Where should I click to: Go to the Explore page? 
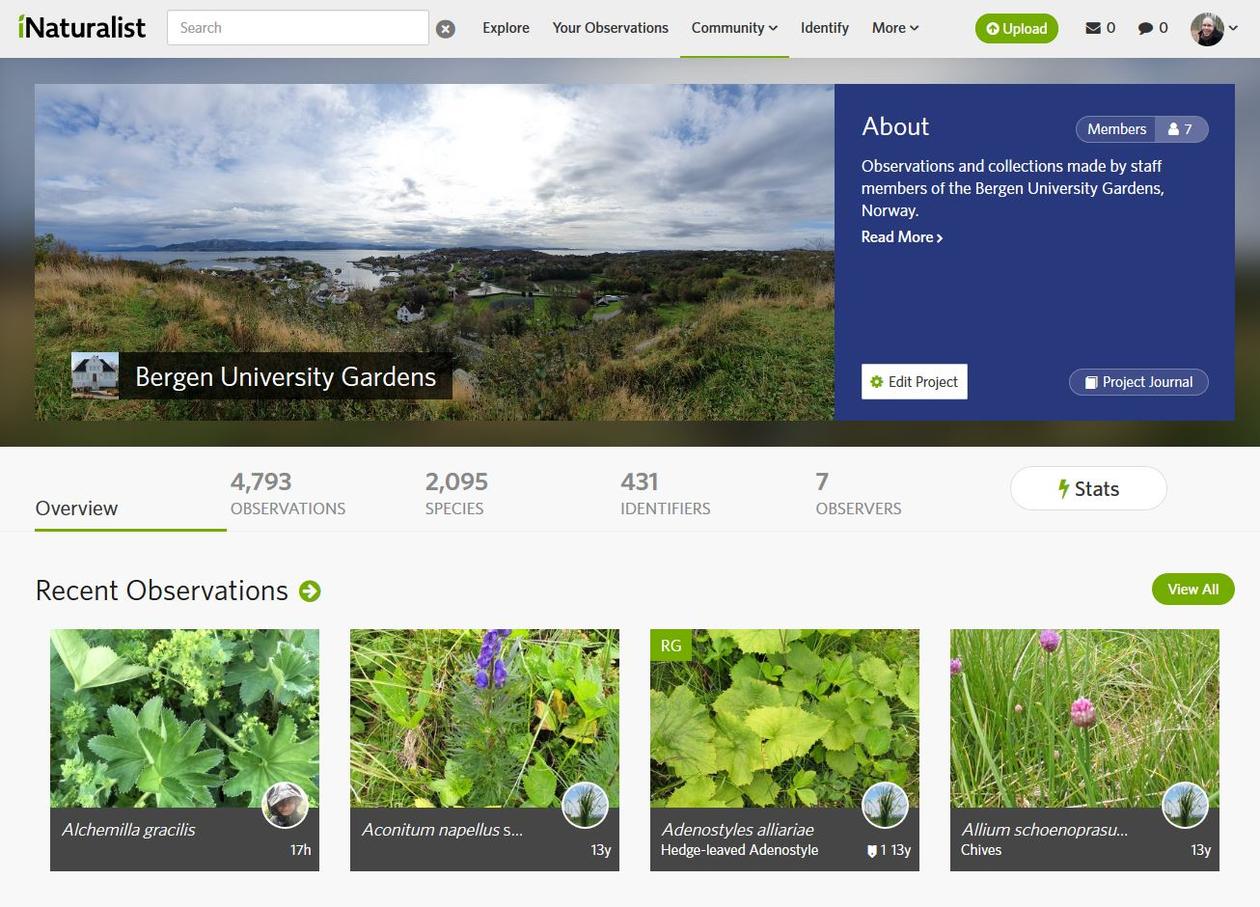click(506, 28)
